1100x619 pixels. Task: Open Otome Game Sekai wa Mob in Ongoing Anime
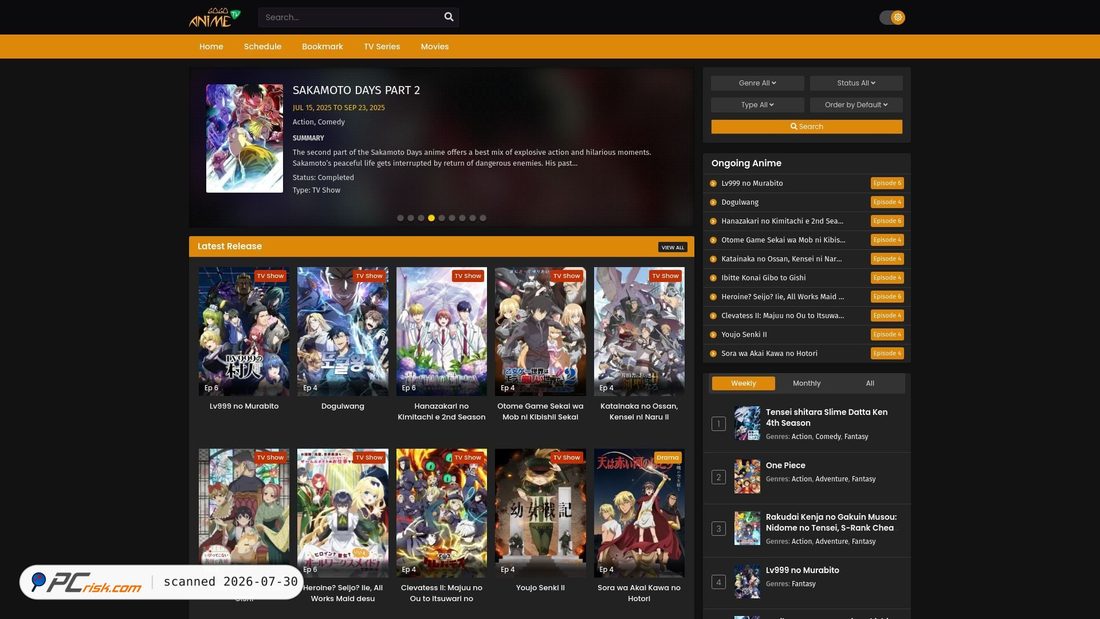pyautogui.click(x=783, y=240)
